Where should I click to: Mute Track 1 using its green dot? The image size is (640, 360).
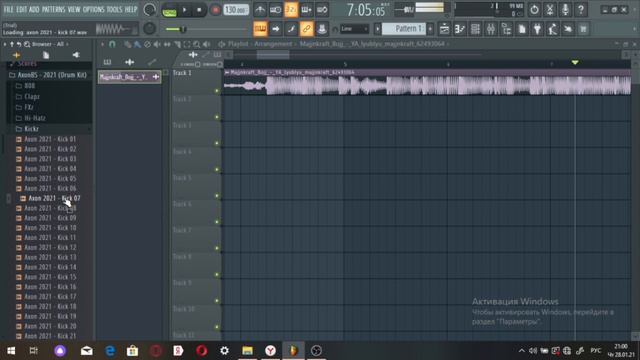point(217,91)
